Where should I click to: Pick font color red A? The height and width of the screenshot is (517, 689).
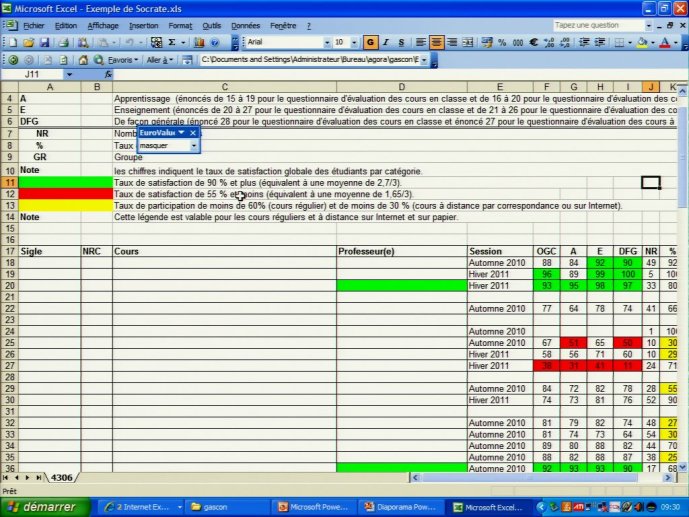click(x=665, y=43)
